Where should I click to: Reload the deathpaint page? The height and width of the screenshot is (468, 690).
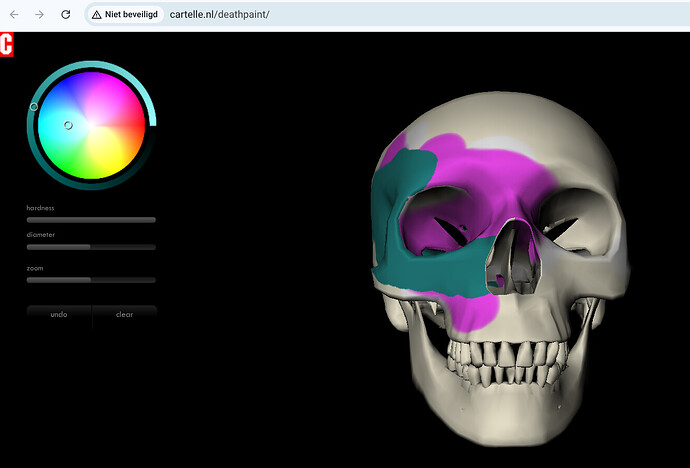coord(66,15)
